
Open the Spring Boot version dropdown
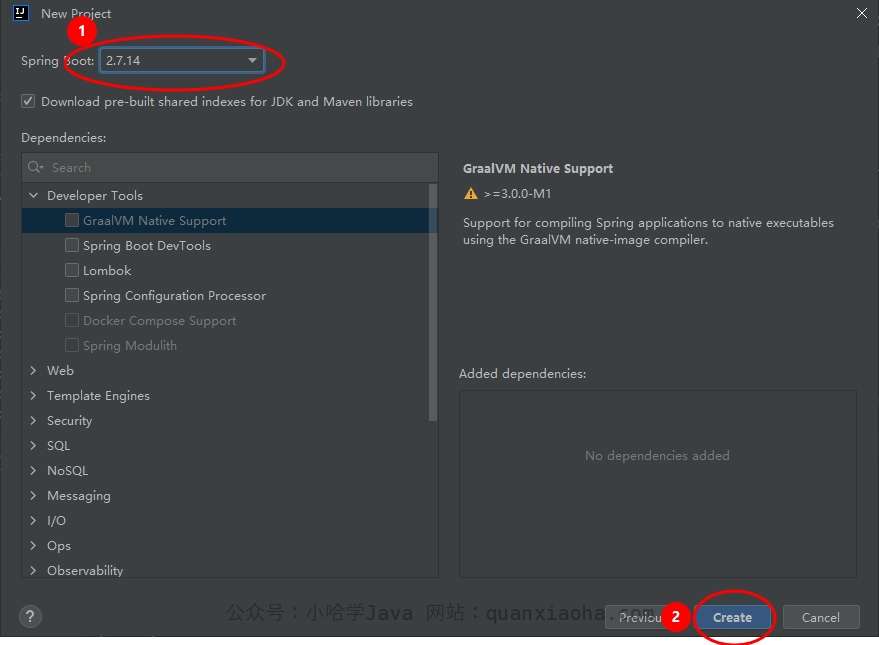tap(181, 61)
